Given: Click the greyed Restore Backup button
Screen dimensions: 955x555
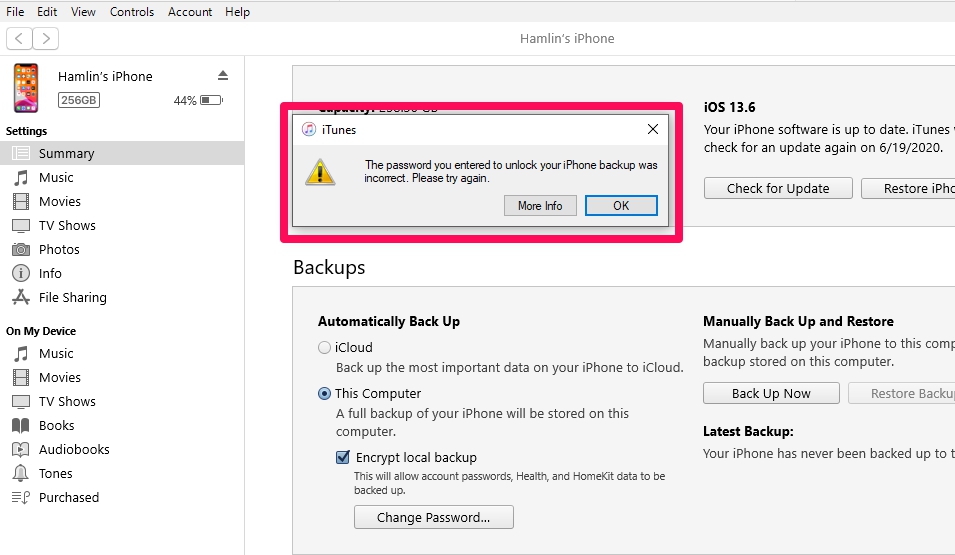Looking at the screenshot, I should click(901, 394).
